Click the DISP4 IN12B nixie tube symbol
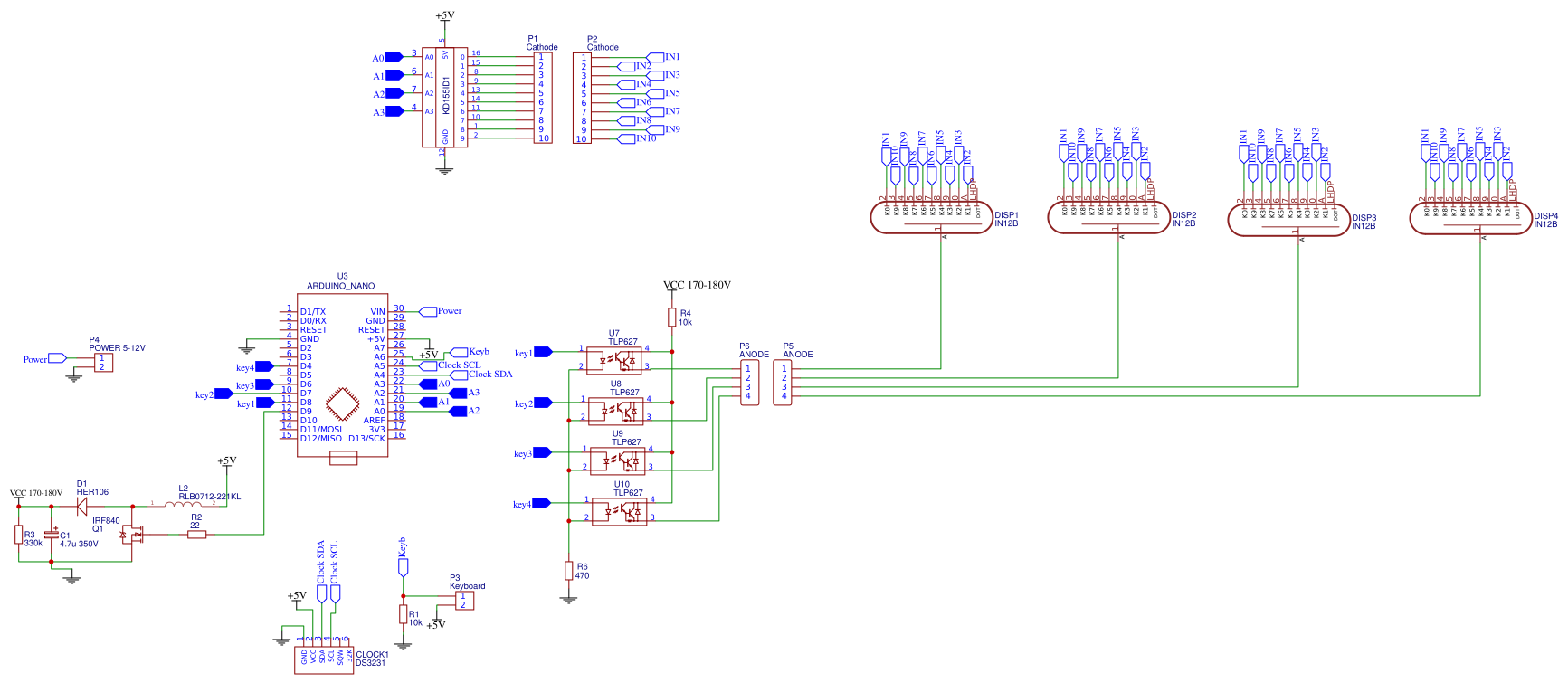The height and width of the screenshot is (683, 1568). pos(1471,218)
